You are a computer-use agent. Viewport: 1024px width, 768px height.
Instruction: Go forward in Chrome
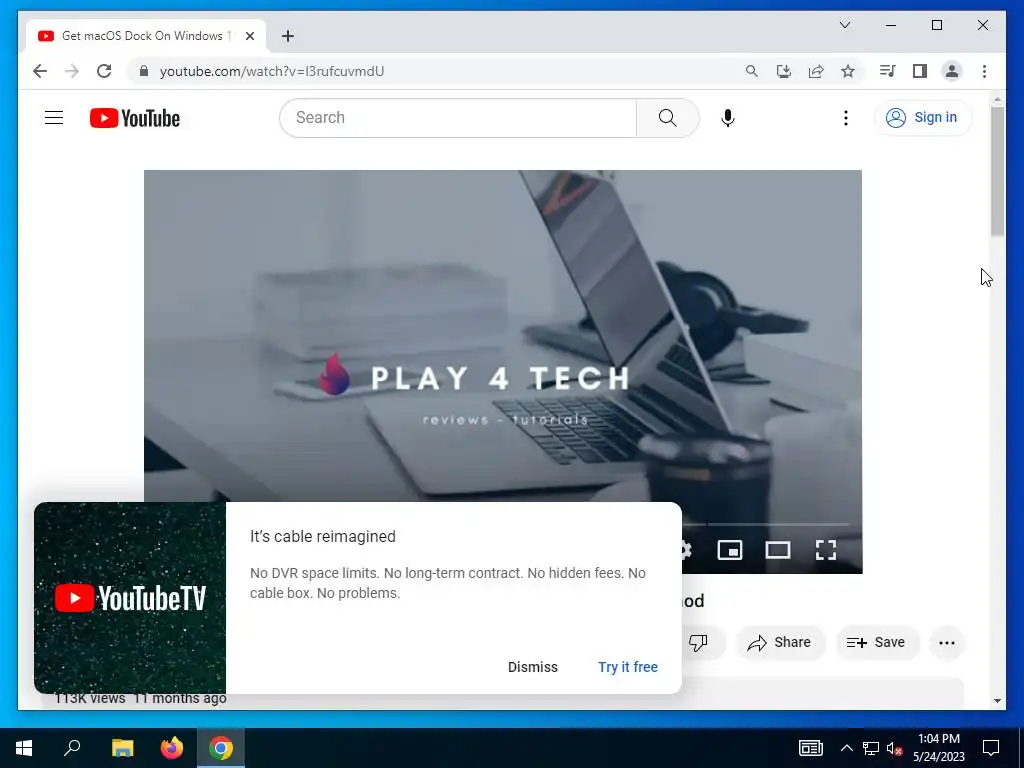point(72,71)
